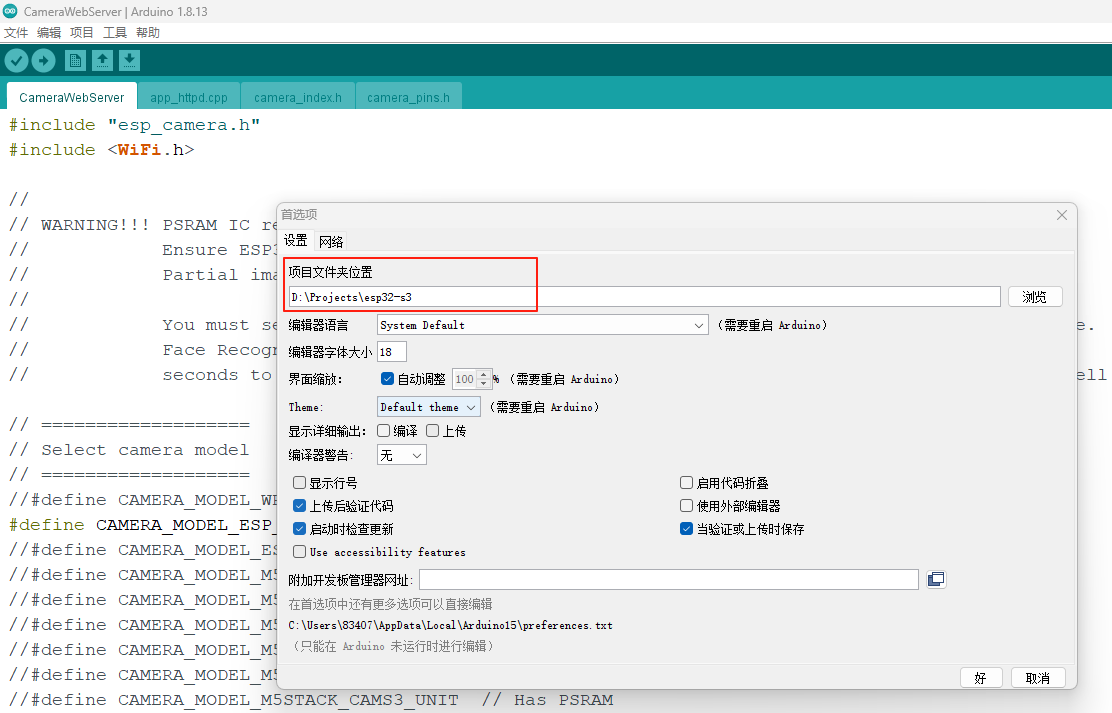Open the 工具 menu
The height and width of the screenshot is (713, 1112).
click(x=115, y=33)
